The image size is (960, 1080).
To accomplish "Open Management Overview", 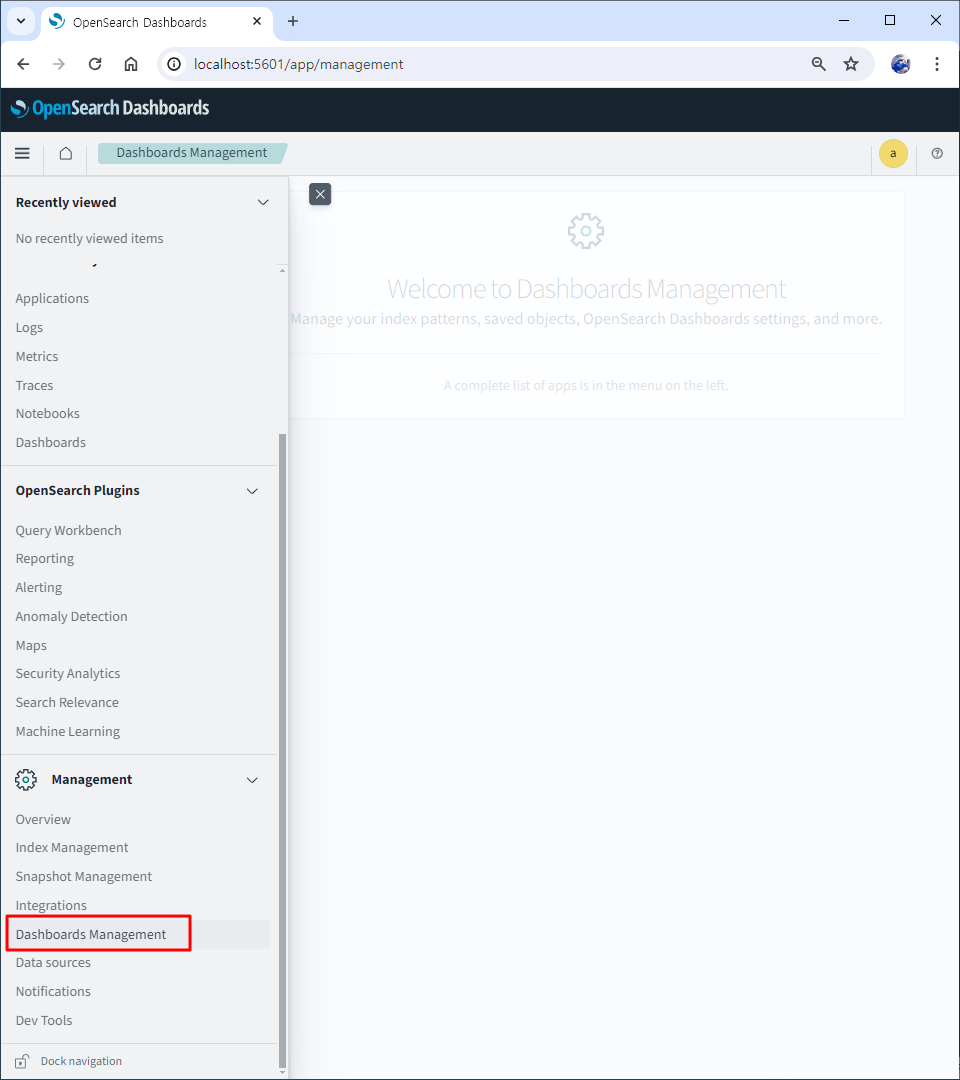I will pos(43,820).
